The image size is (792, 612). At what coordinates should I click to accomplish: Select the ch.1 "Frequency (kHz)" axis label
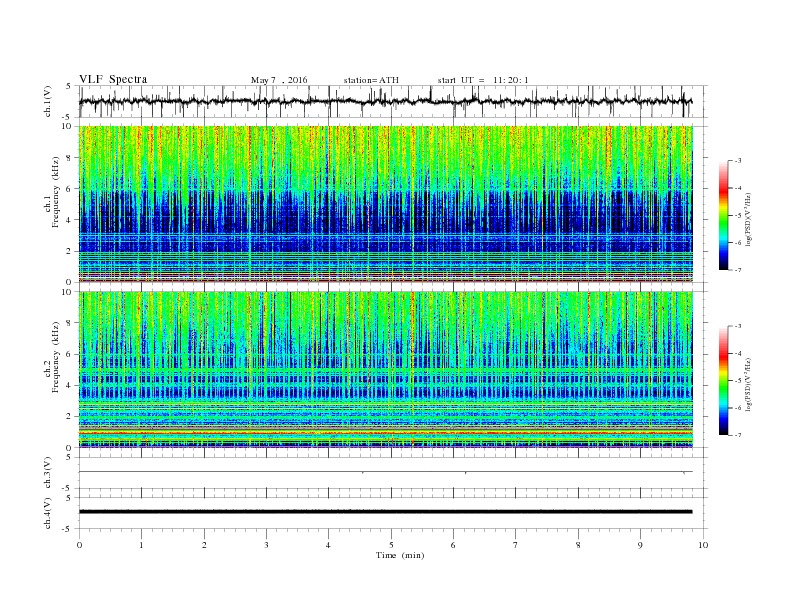point(55,192)
